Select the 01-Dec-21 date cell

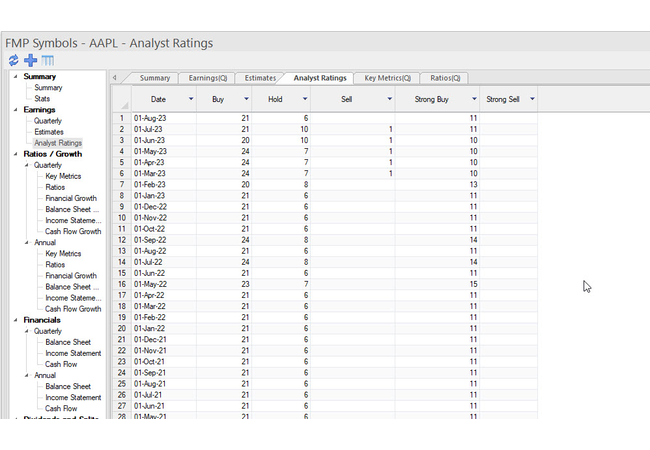click(164, 339)
